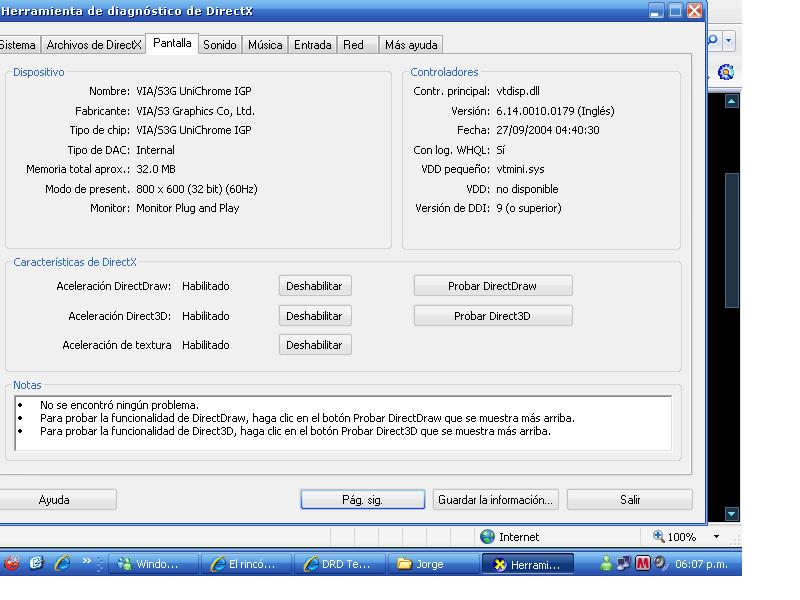This screenshot has width=800, height=600.
Task: Open the Internet Explorer quick launch icon
Action: 63,563
